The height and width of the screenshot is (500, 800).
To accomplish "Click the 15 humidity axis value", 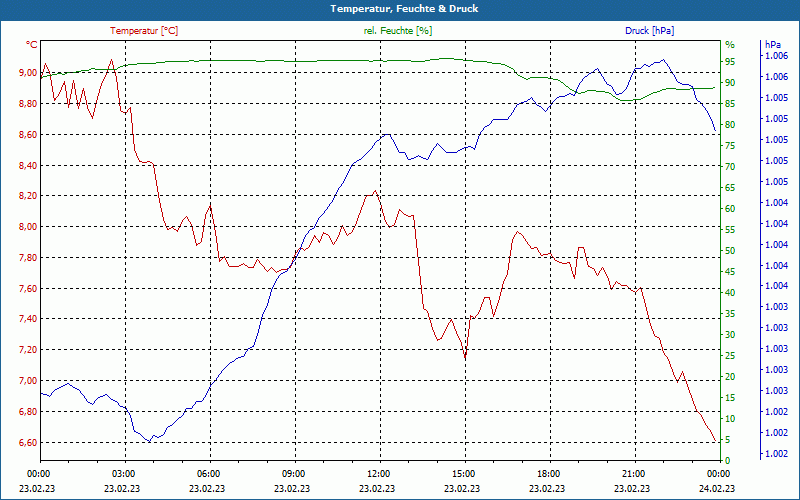I will coord(730,397).
